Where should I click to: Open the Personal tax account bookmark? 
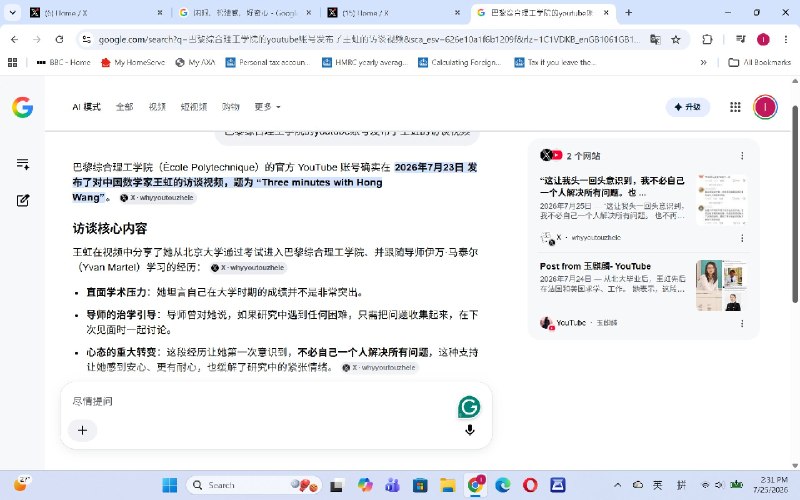click(x=268, y=62)
